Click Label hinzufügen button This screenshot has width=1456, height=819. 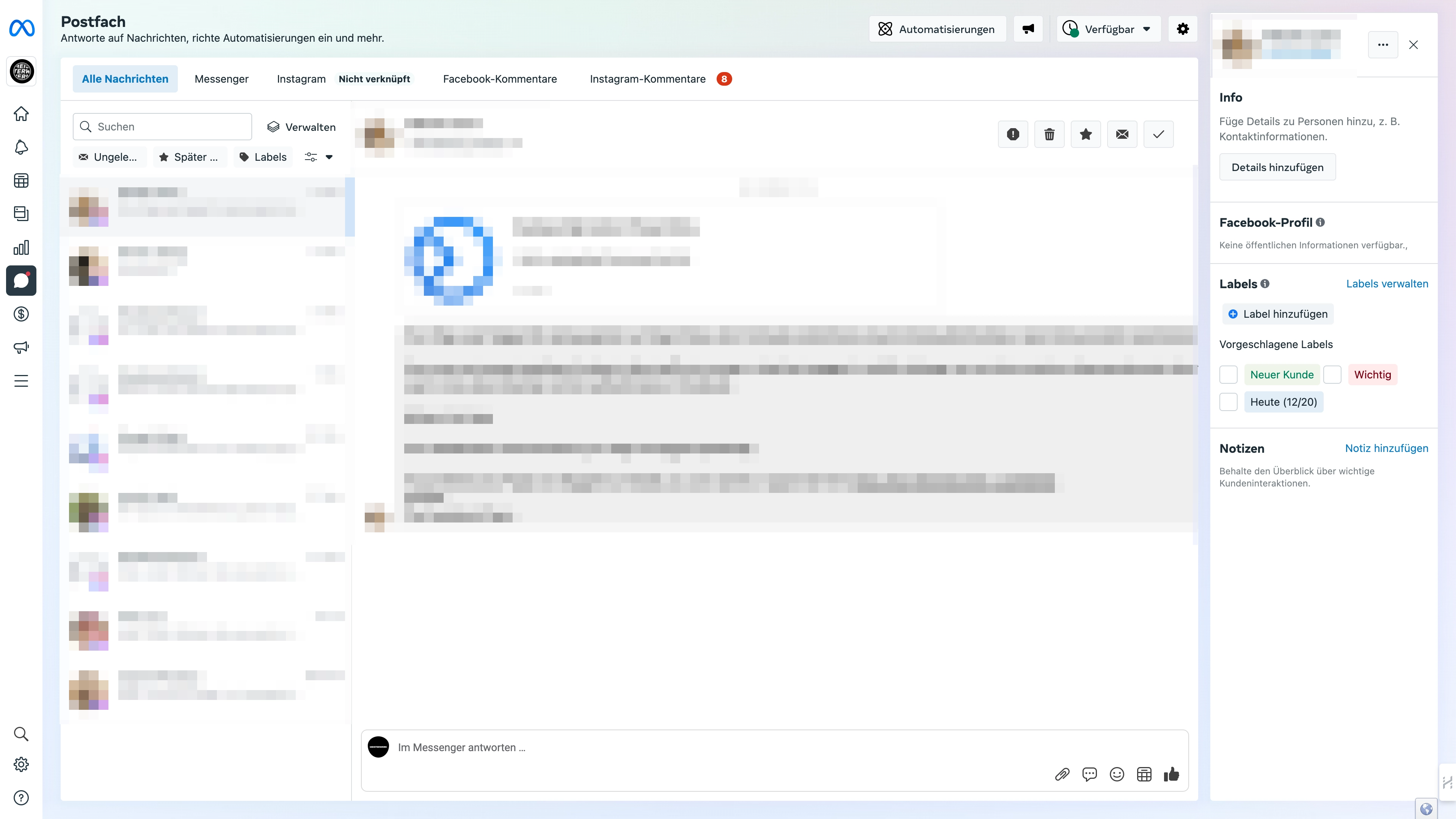point(1278,314)
